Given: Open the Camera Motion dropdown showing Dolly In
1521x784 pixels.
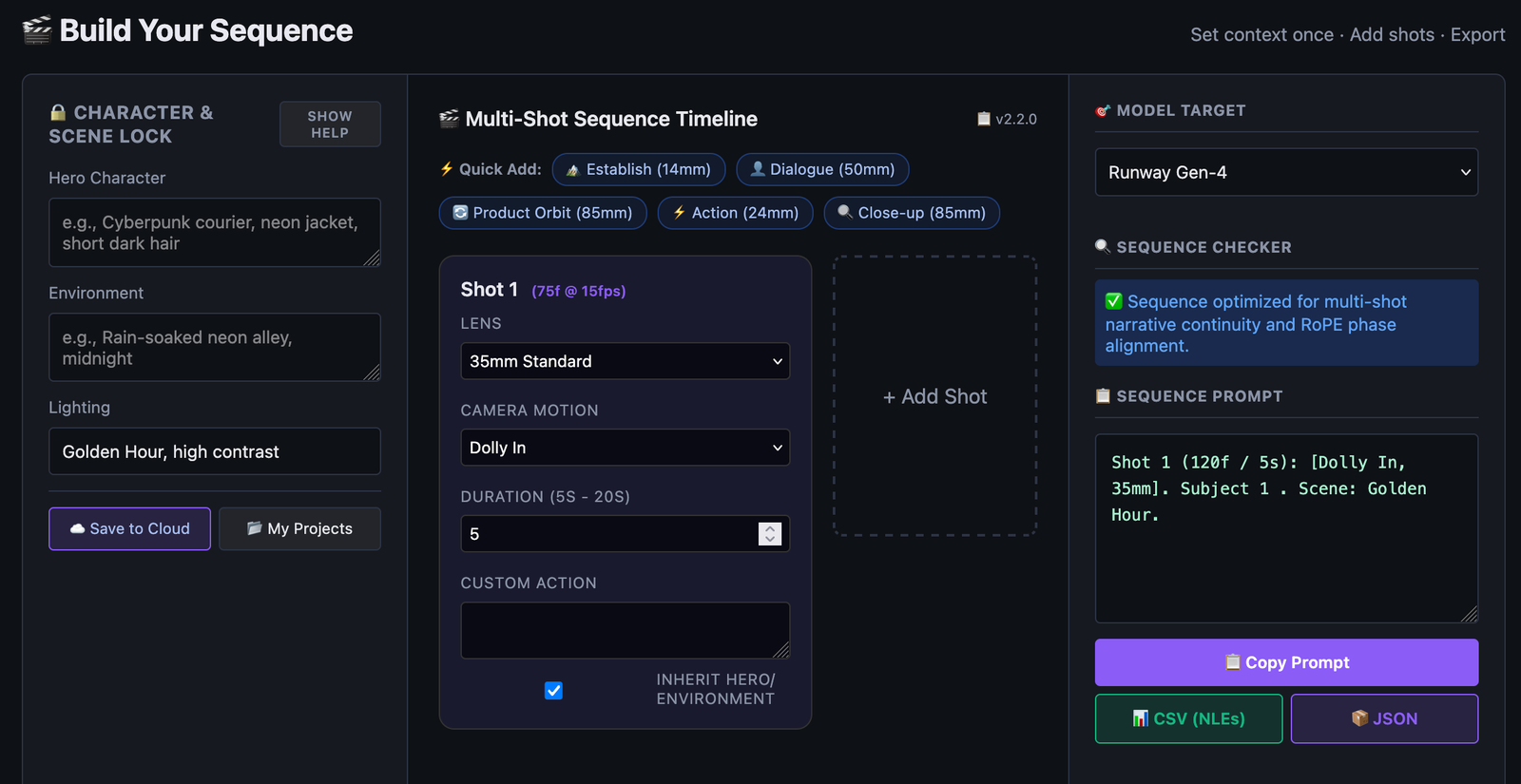Looking at the screenshot, I should pos(626,448).
